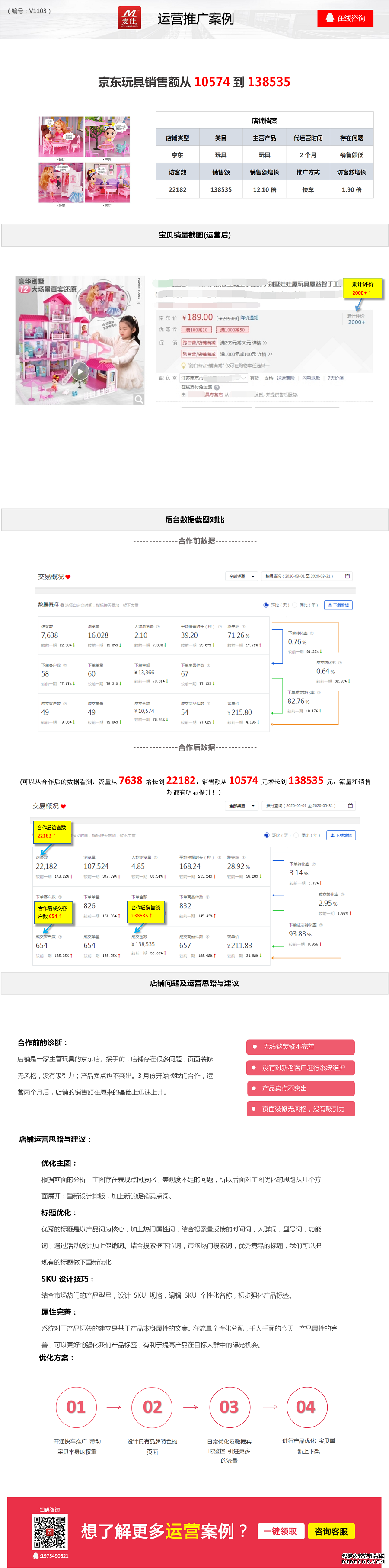The width and height of the screenshot is (389, 1568).
Task: Click help icon beside 成交转化率 0.64%
Action: (340, 662)
